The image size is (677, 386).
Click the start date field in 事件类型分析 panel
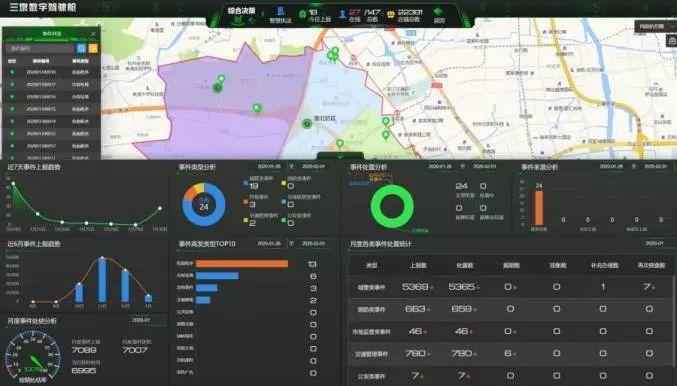click(x=269, y=167)
